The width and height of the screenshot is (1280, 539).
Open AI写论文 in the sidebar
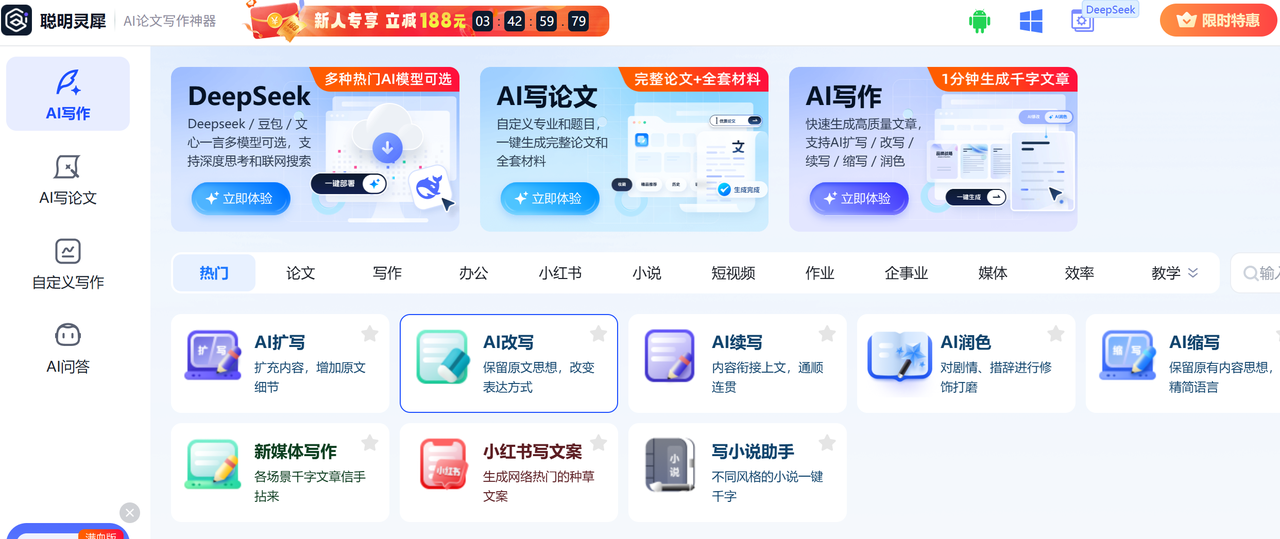coord(68,179)
